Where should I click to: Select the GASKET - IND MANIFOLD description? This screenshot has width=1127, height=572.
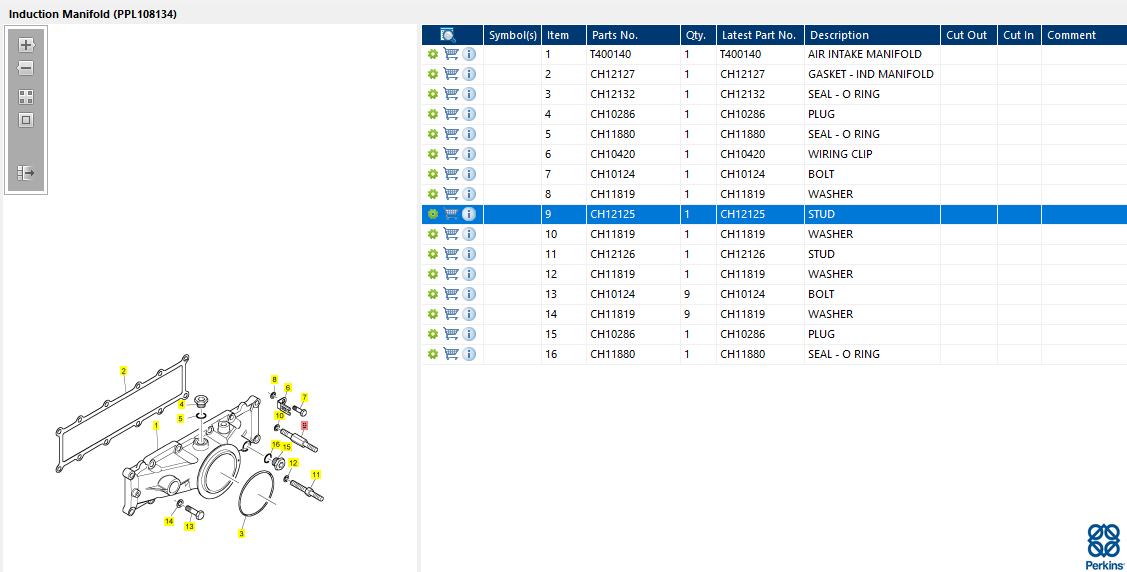(870, 74)
